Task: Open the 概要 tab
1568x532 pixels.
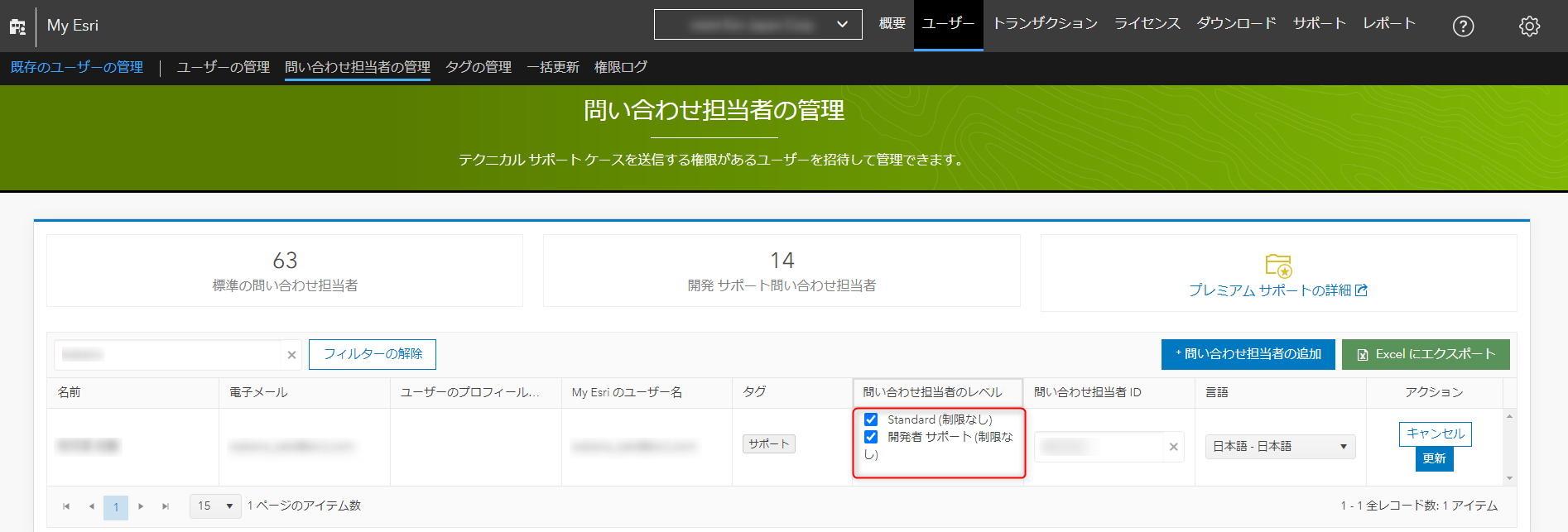Action: (892, 24)
